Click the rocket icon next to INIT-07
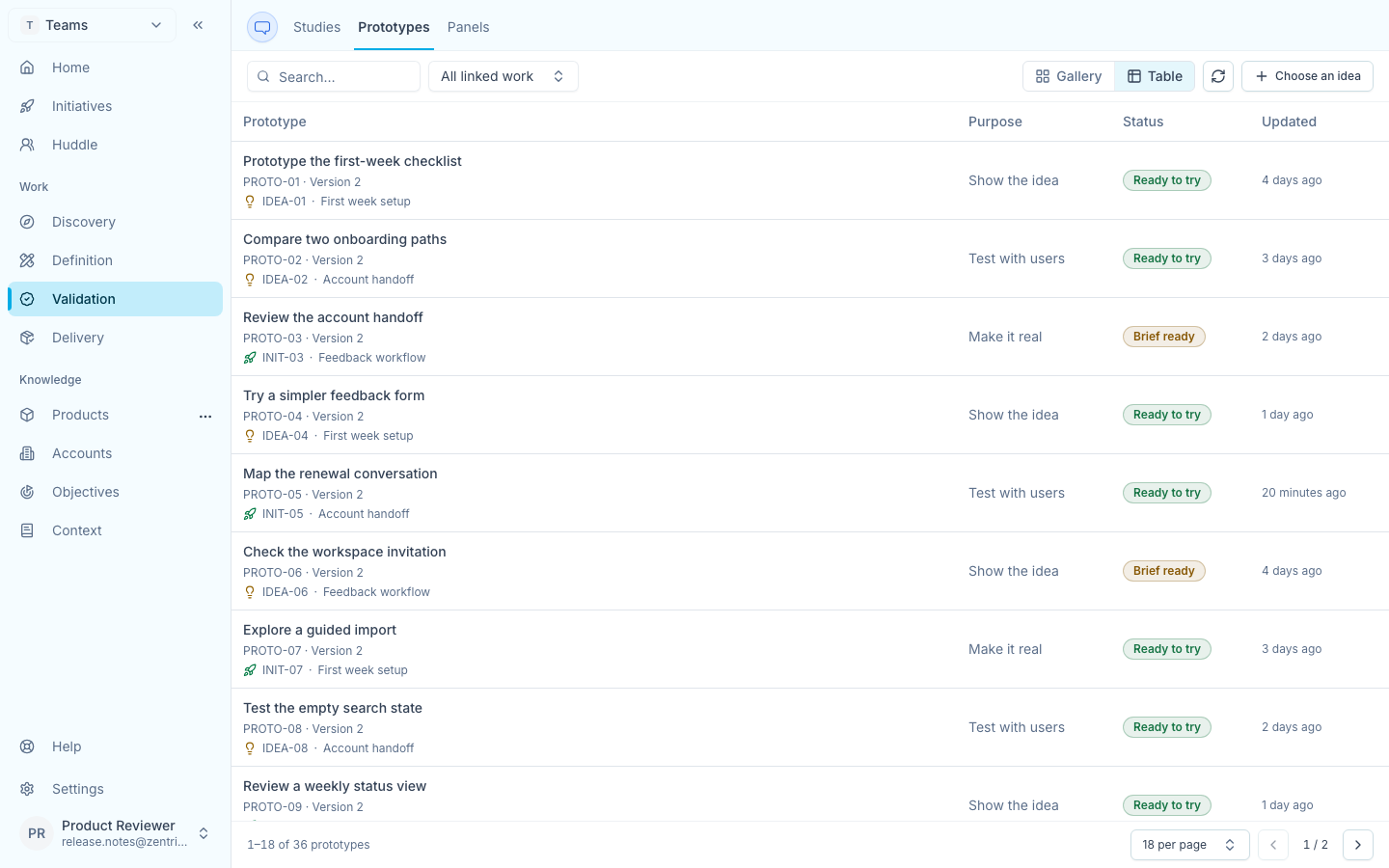 250,670
